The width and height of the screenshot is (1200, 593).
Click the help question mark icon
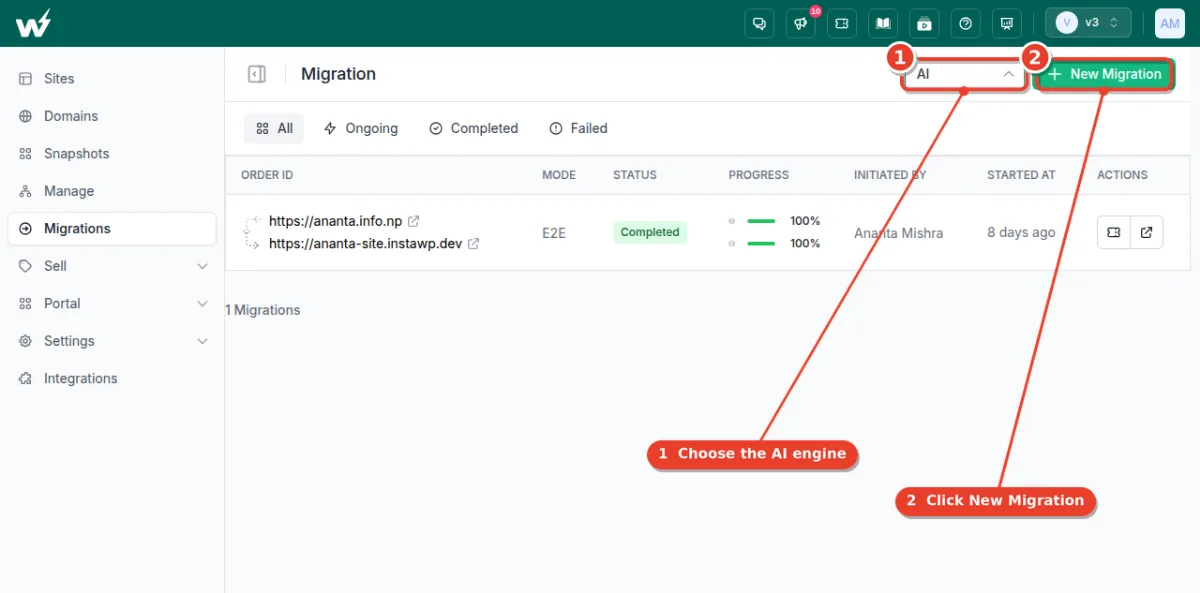(x=965, y=23)
